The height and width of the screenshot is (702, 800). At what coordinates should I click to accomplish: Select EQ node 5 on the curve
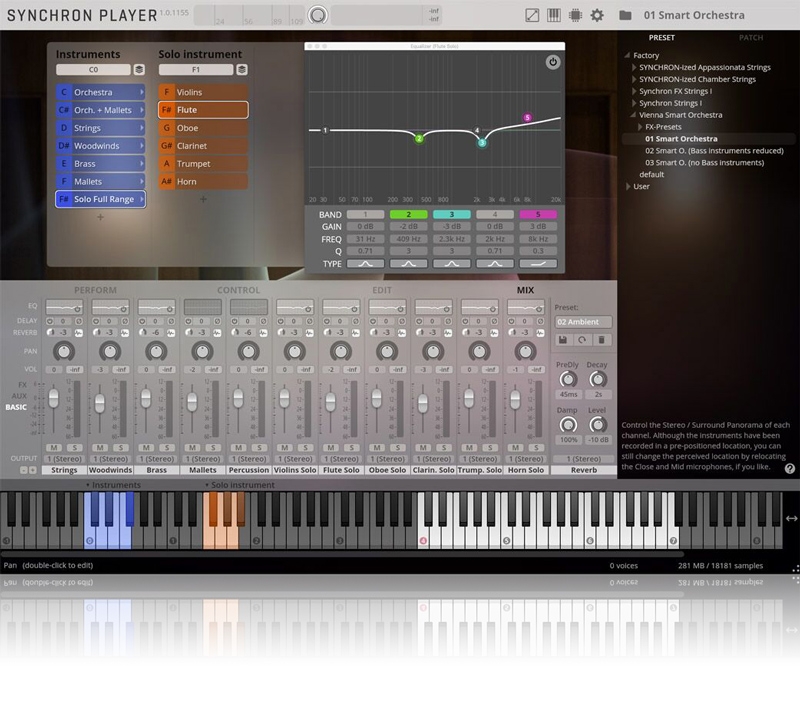(528, 118)
